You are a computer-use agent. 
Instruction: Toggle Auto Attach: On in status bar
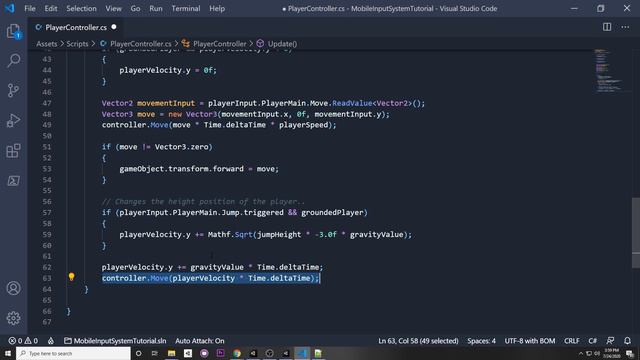click(200, 341)
